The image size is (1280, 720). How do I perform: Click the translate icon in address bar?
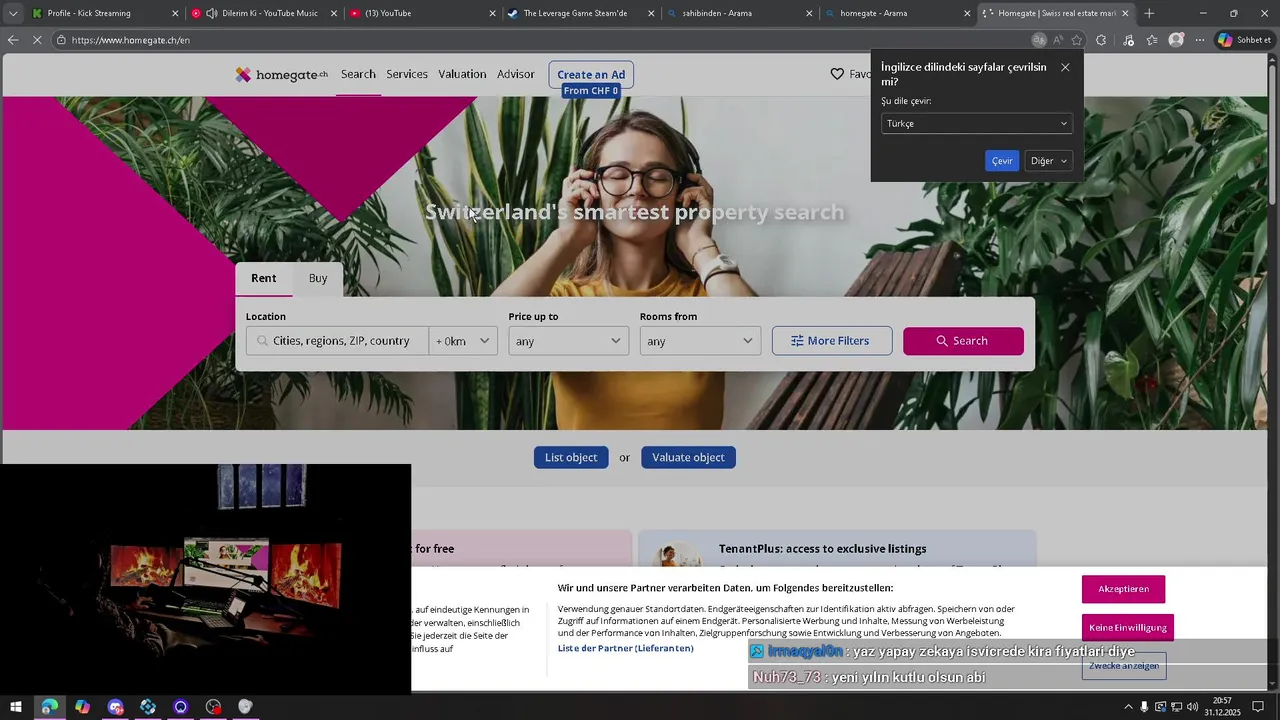click(1039, 40)
